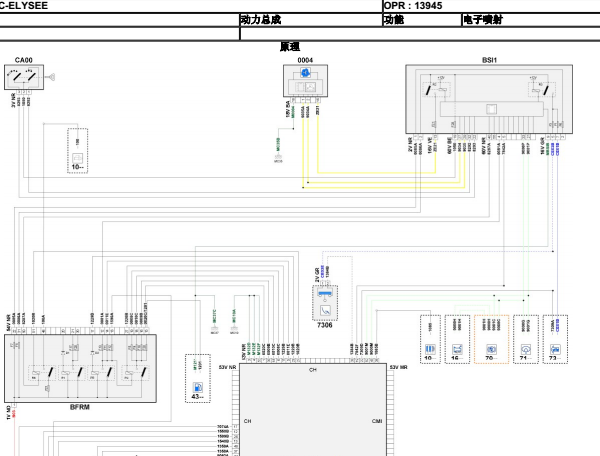The width and height of the screenshot is (600, 456).
Task: Click the red wire label below BFRM
Action: (x=14, y=413)
